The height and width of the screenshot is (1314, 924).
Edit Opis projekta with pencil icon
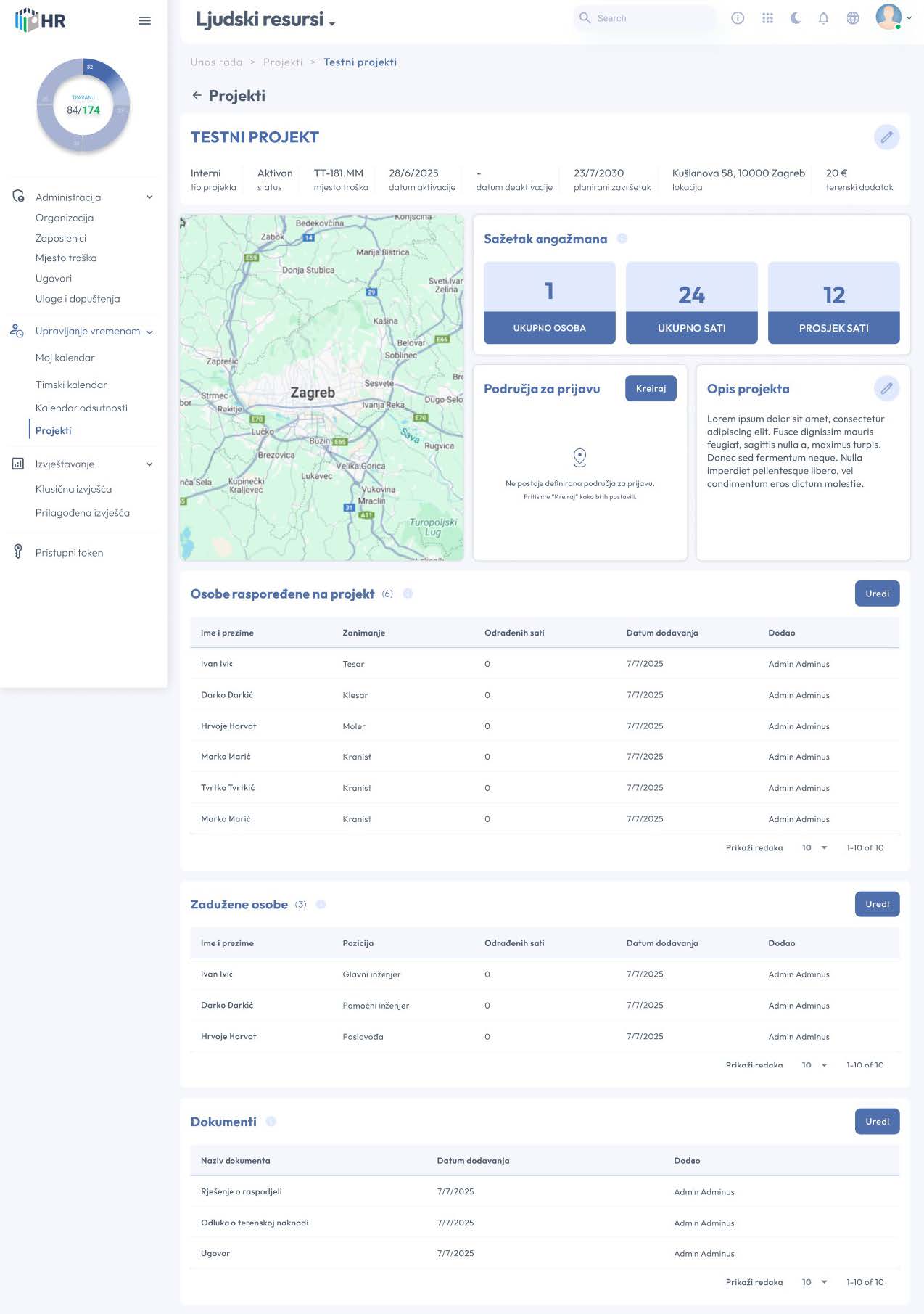[x=886, y=388]
